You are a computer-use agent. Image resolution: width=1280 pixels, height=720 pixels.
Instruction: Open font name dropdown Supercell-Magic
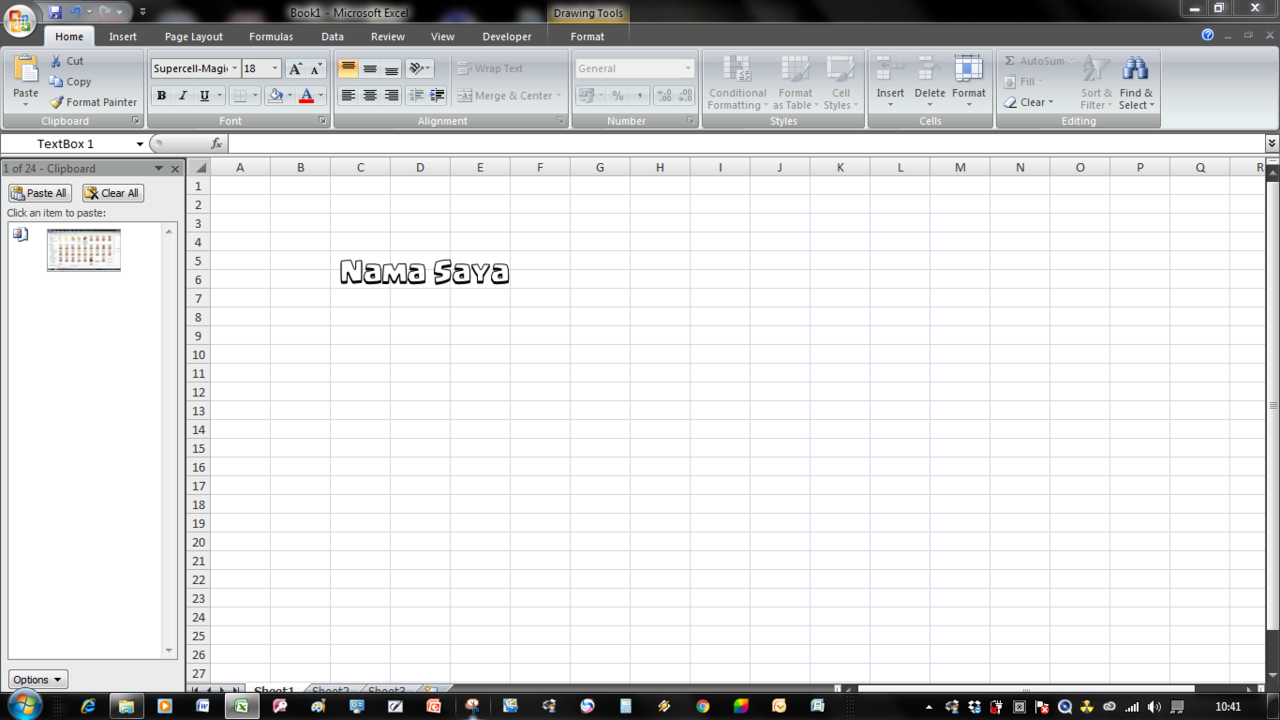[234, 69]
